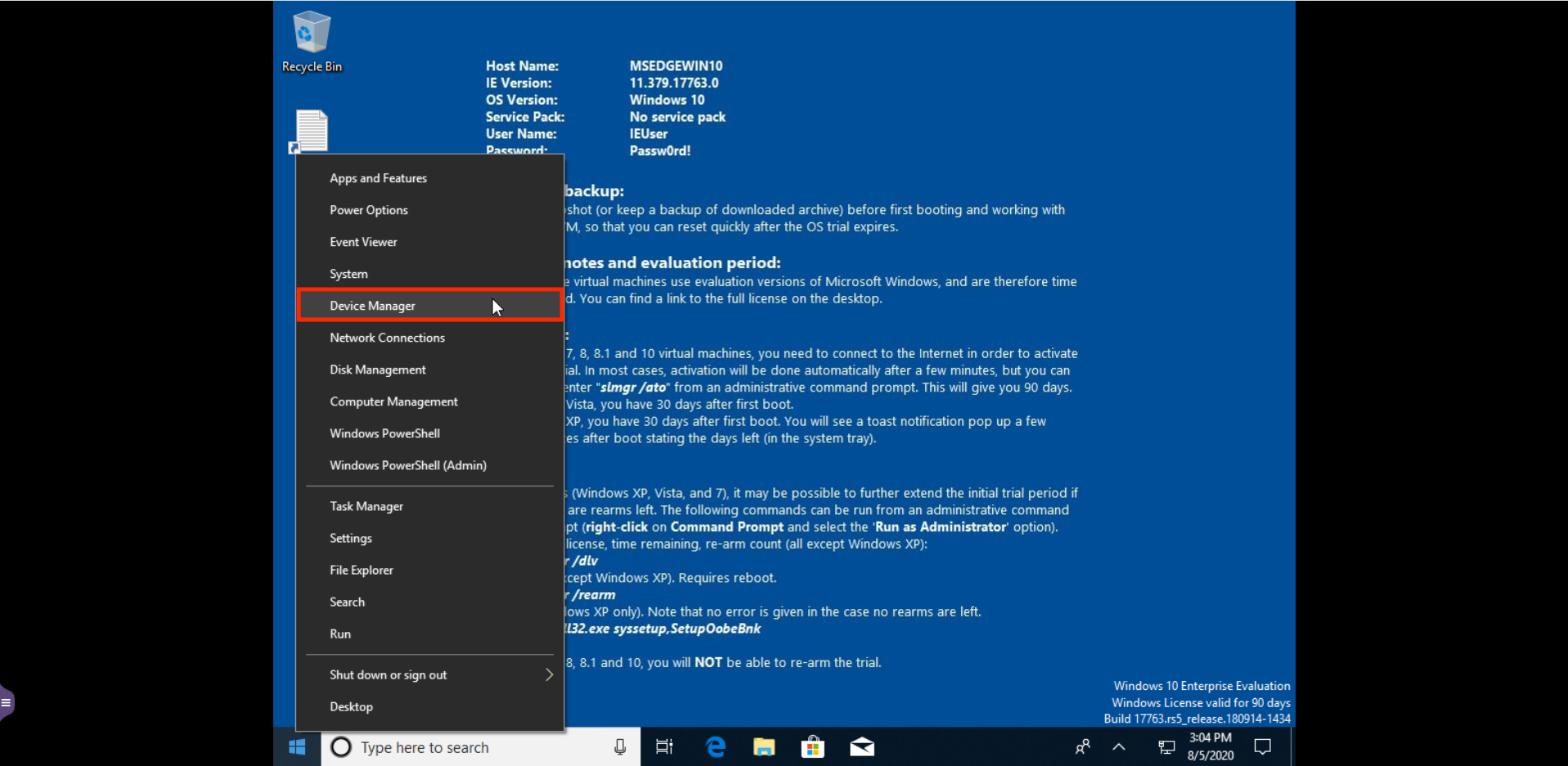Image resolution: width=1568 pixels, height=766 pixels.
Task: Click the network icon in system tray
Action: [x=1166, y=747]
